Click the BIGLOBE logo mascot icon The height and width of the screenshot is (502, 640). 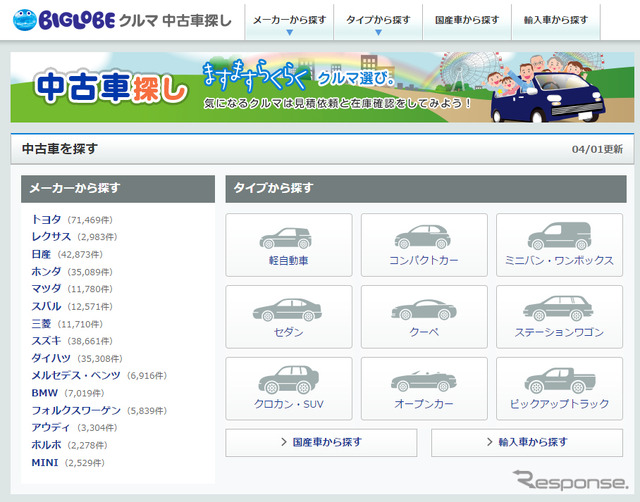pyautogui.click(x=25, y=20)
